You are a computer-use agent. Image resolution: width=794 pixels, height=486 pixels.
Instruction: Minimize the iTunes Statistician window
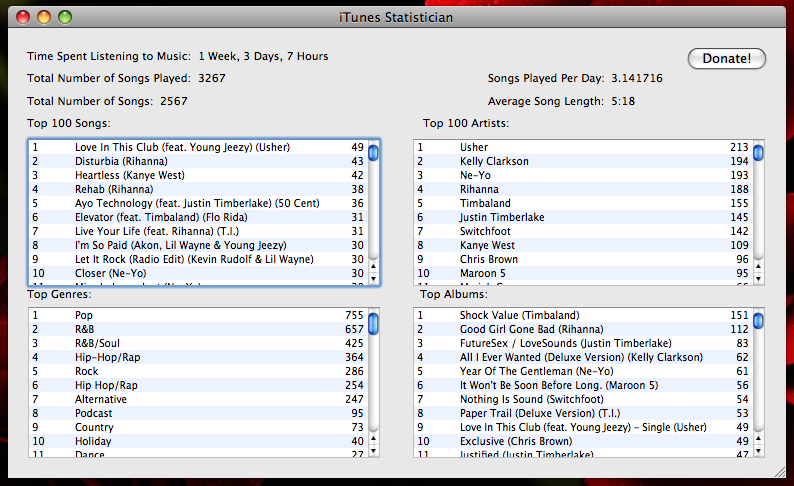[x=44, y=17]
